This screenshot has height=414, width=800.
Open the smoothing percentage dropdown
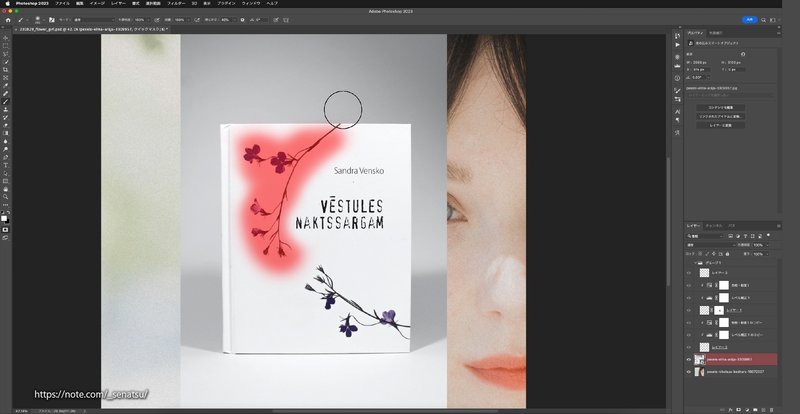235,20
